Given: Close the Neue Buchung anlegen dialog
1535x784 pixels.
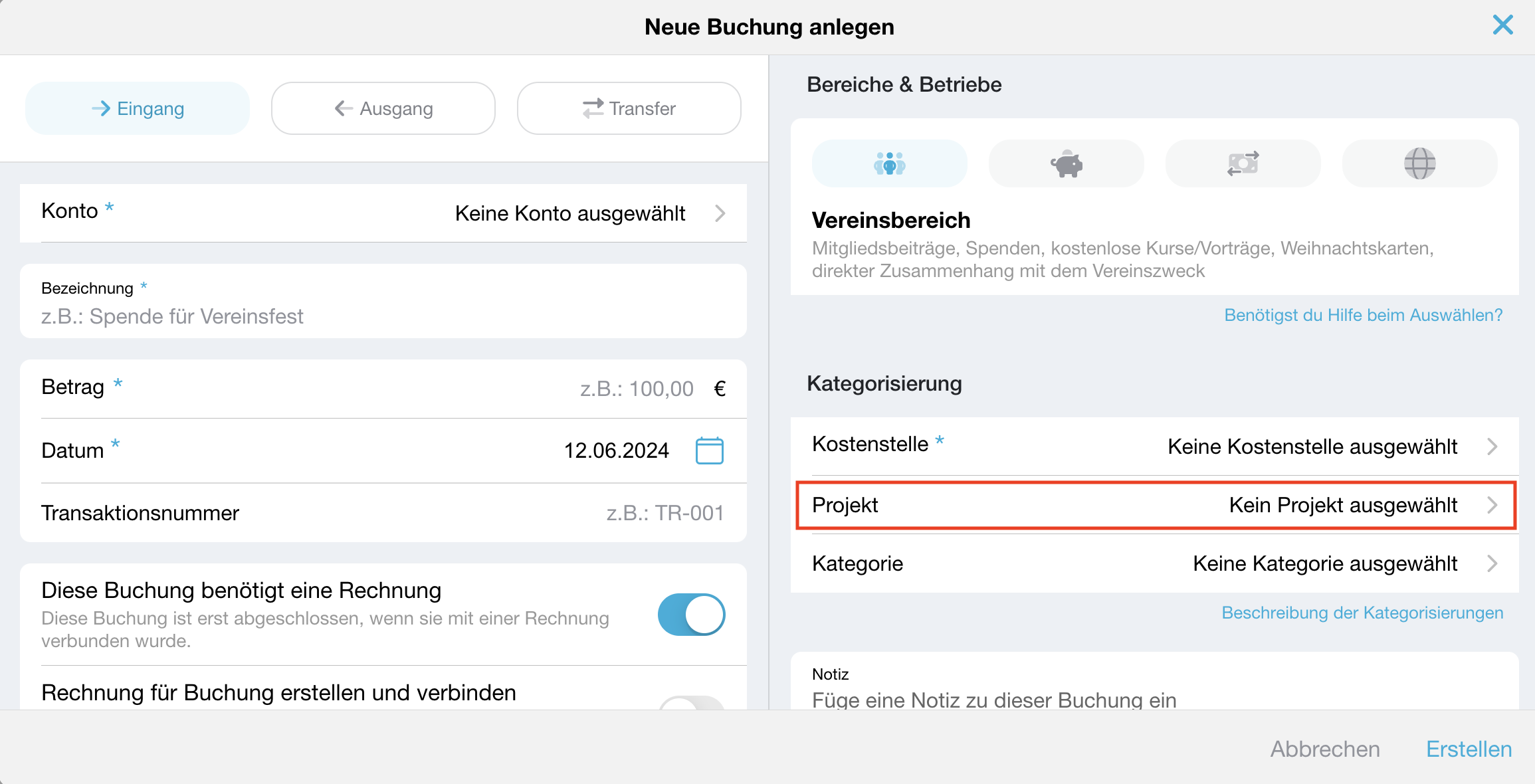Looking at the screenshot, I should [x=1502, y=25].
